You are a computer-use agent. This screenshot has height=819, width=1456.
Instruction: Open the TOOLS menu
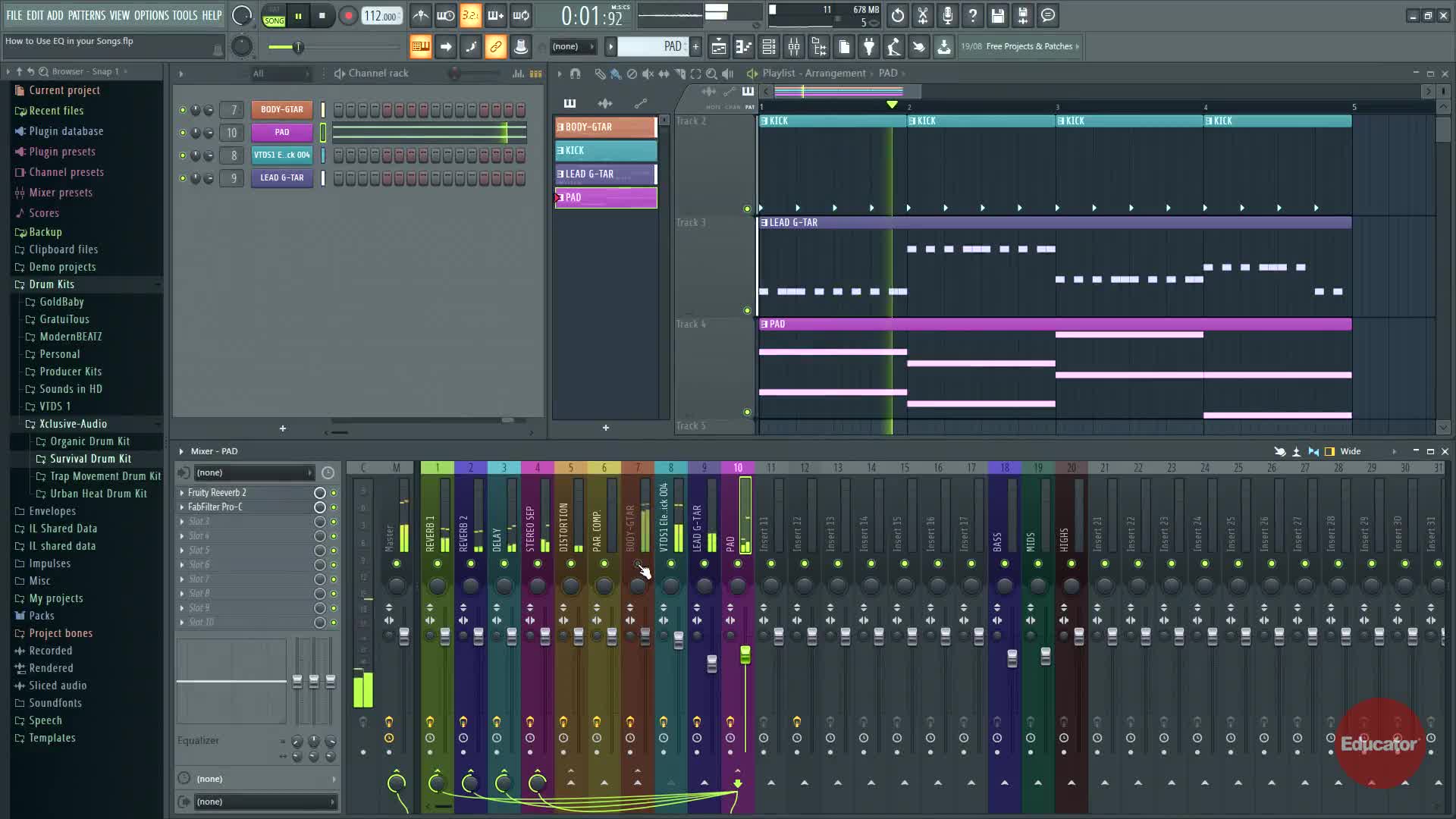click(x=184, y=15)
